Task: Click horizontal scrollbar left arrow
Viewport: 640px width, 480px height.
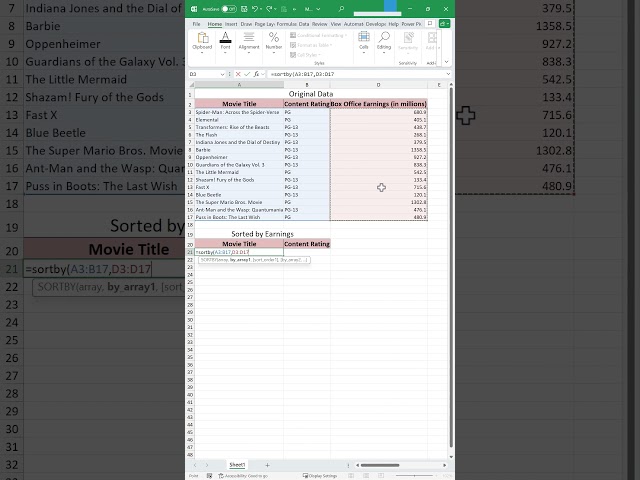Action: [x=357, y=465]
